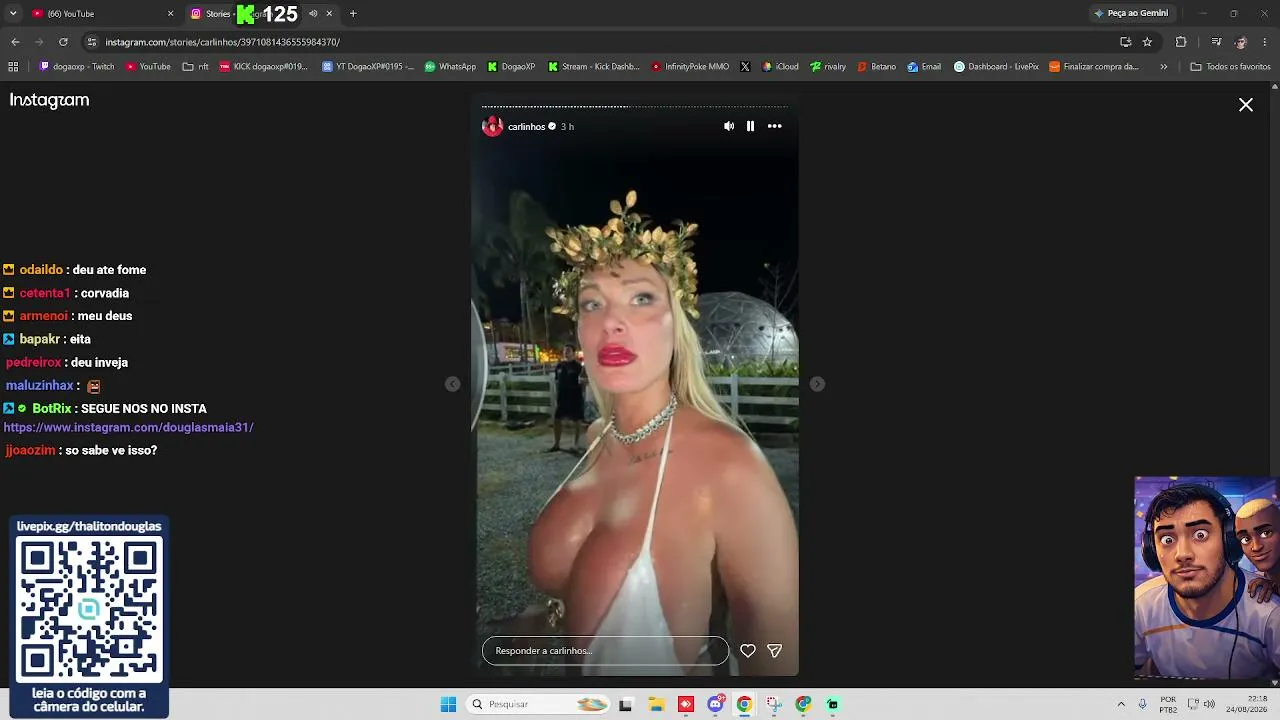Show hidden system tray icons
The height and width of the screenshot is (720, 1280).
click(x=1121, y=704)
